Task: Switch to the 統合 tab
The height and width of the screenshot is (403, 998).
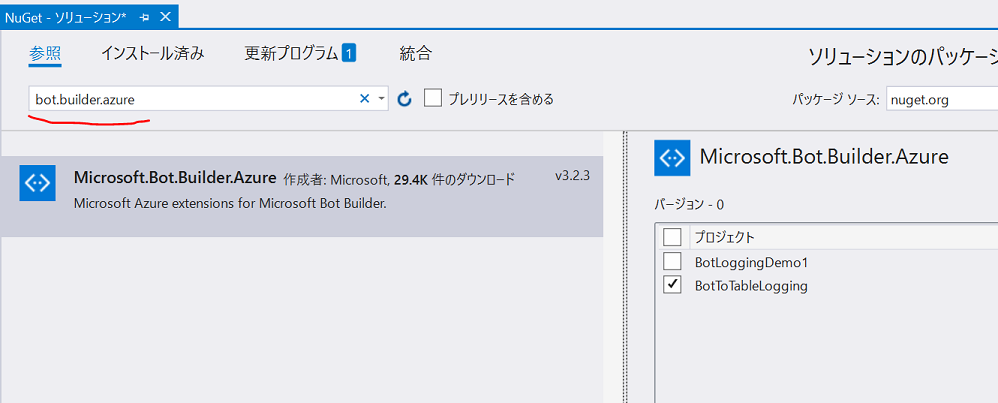Action: pos(416,53)
